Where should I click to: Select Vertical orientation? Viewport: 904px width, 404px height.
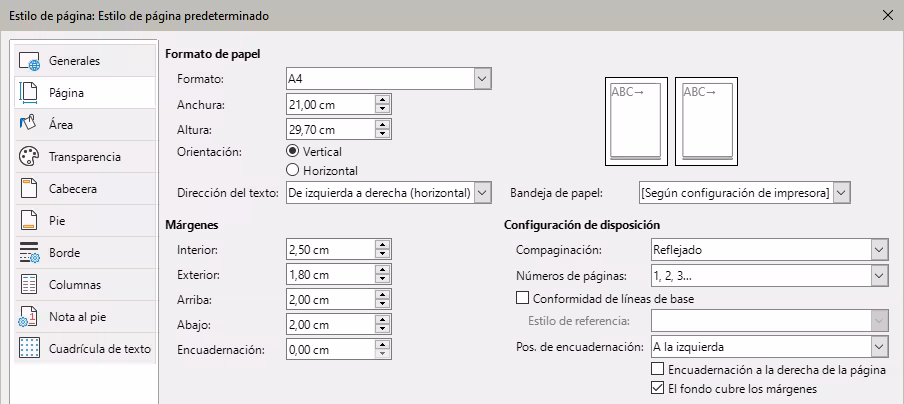[292, 152]
